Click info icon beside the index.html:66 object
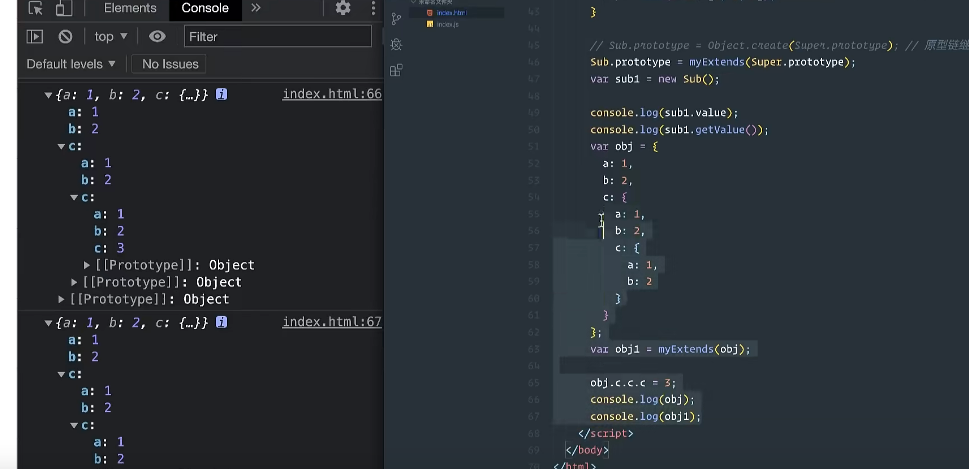The height and width of the screenshot is (469, 969). pos(221,95)
